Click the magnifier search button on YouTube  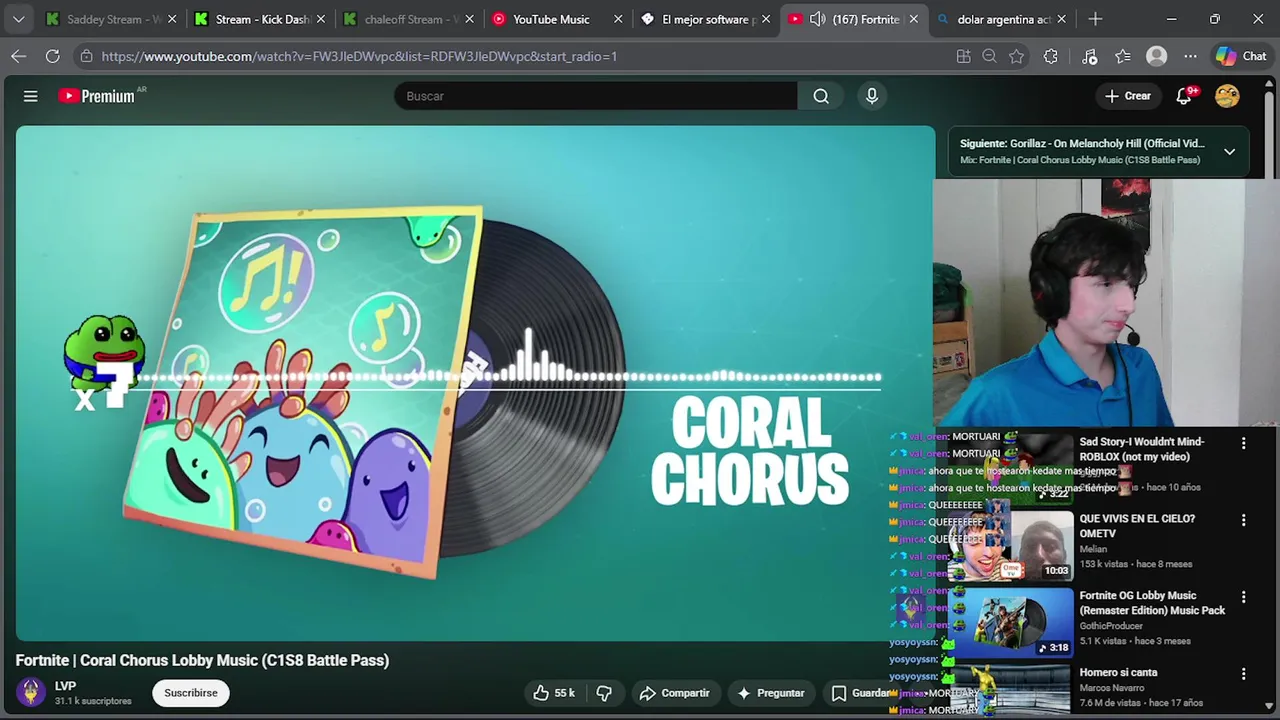point(821,96)
